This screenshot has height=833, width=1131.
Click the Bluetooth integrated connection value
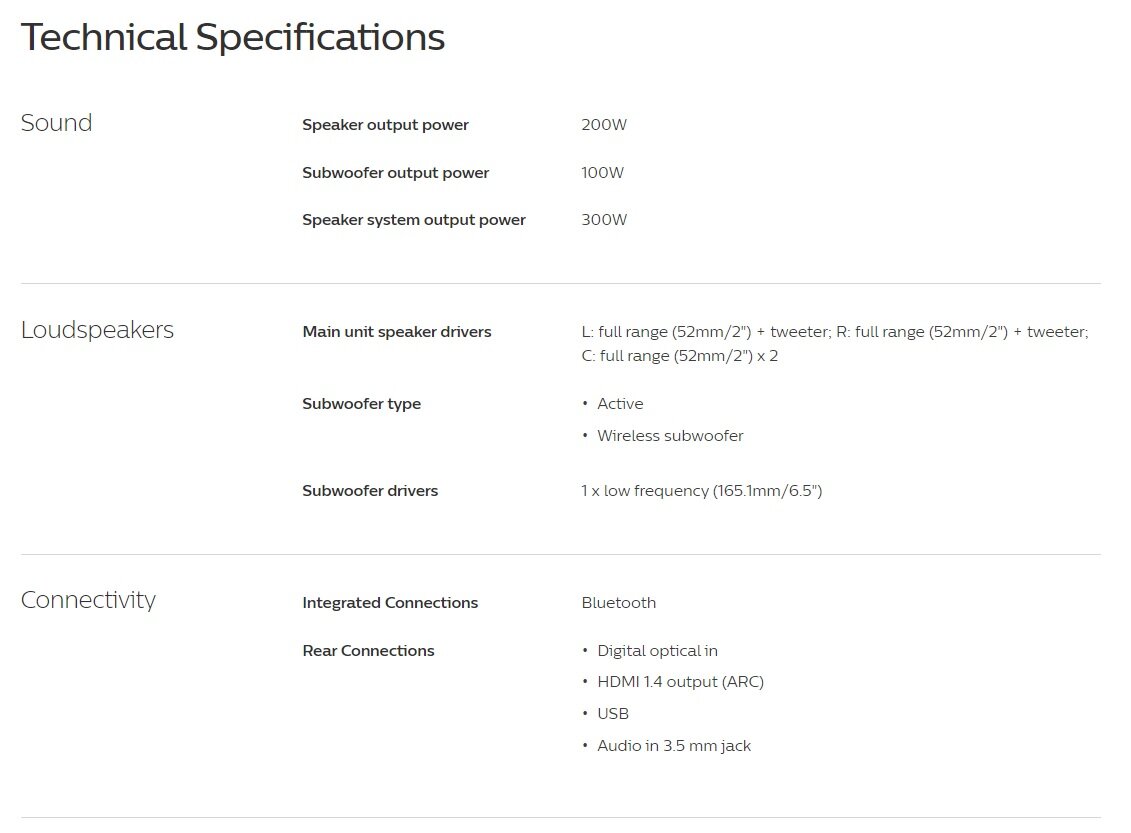pyautogui.click(x=618, y=603)
